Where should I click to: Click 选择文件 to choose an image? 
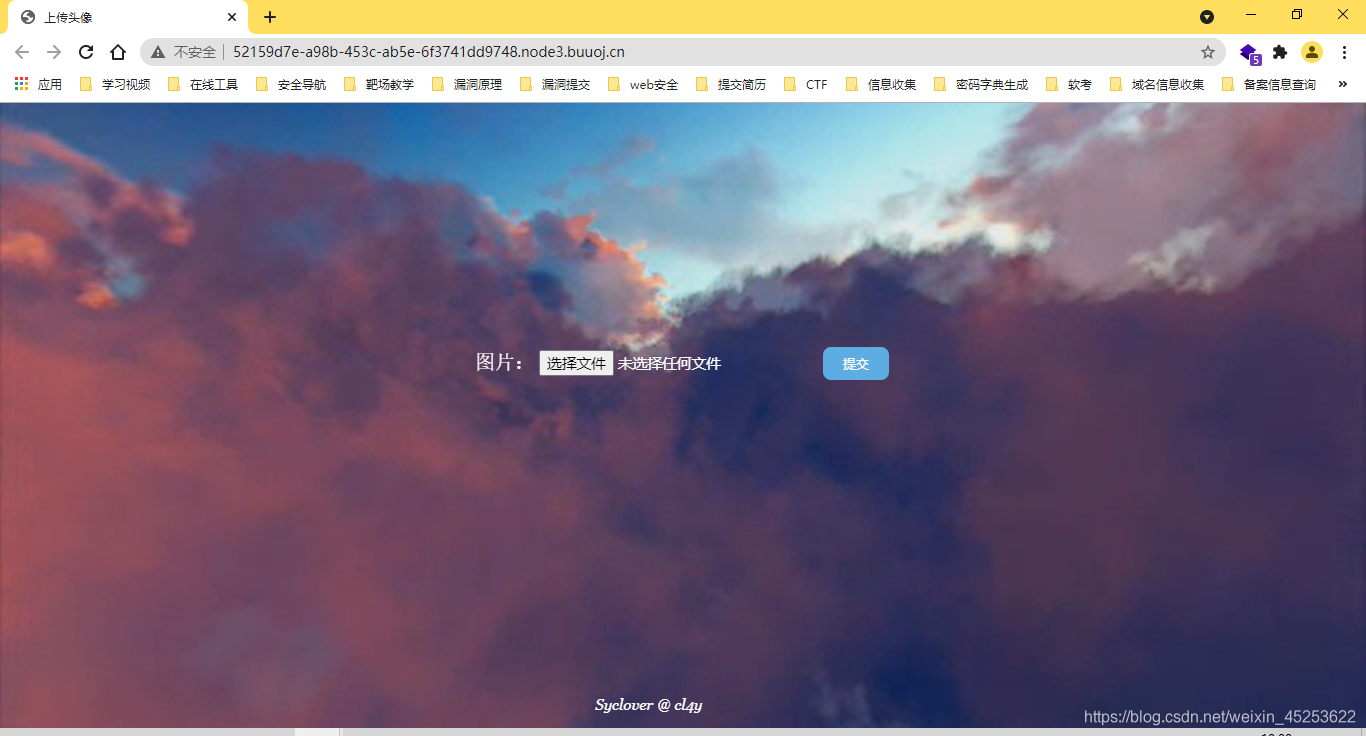tap(576, 363)
